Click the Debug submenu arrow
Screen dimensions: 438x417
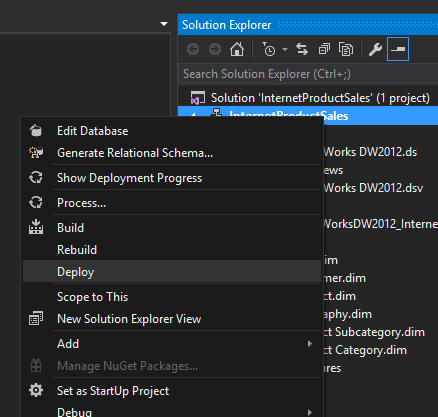pos(310,413)
